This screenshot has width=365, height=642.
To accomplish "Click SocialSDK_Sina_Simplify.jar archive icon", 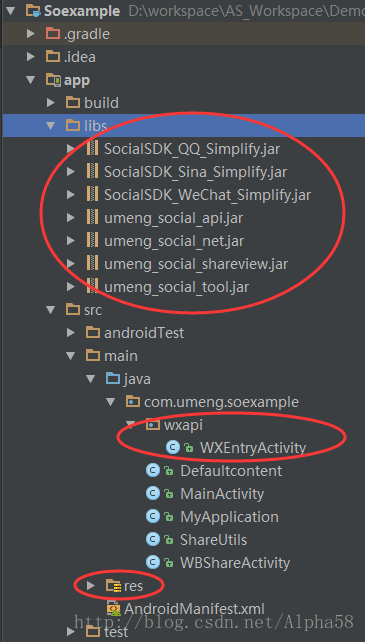I will (93, 171).
